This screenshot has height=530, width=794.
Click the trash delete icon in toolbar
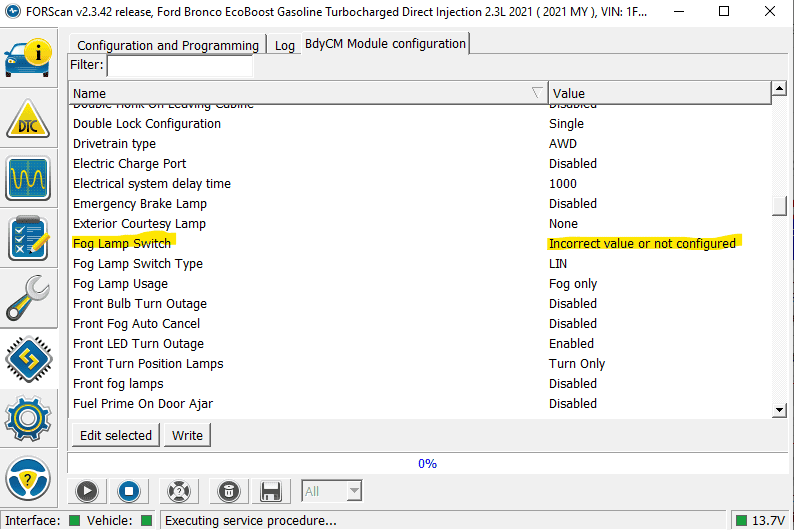[228, 491]
